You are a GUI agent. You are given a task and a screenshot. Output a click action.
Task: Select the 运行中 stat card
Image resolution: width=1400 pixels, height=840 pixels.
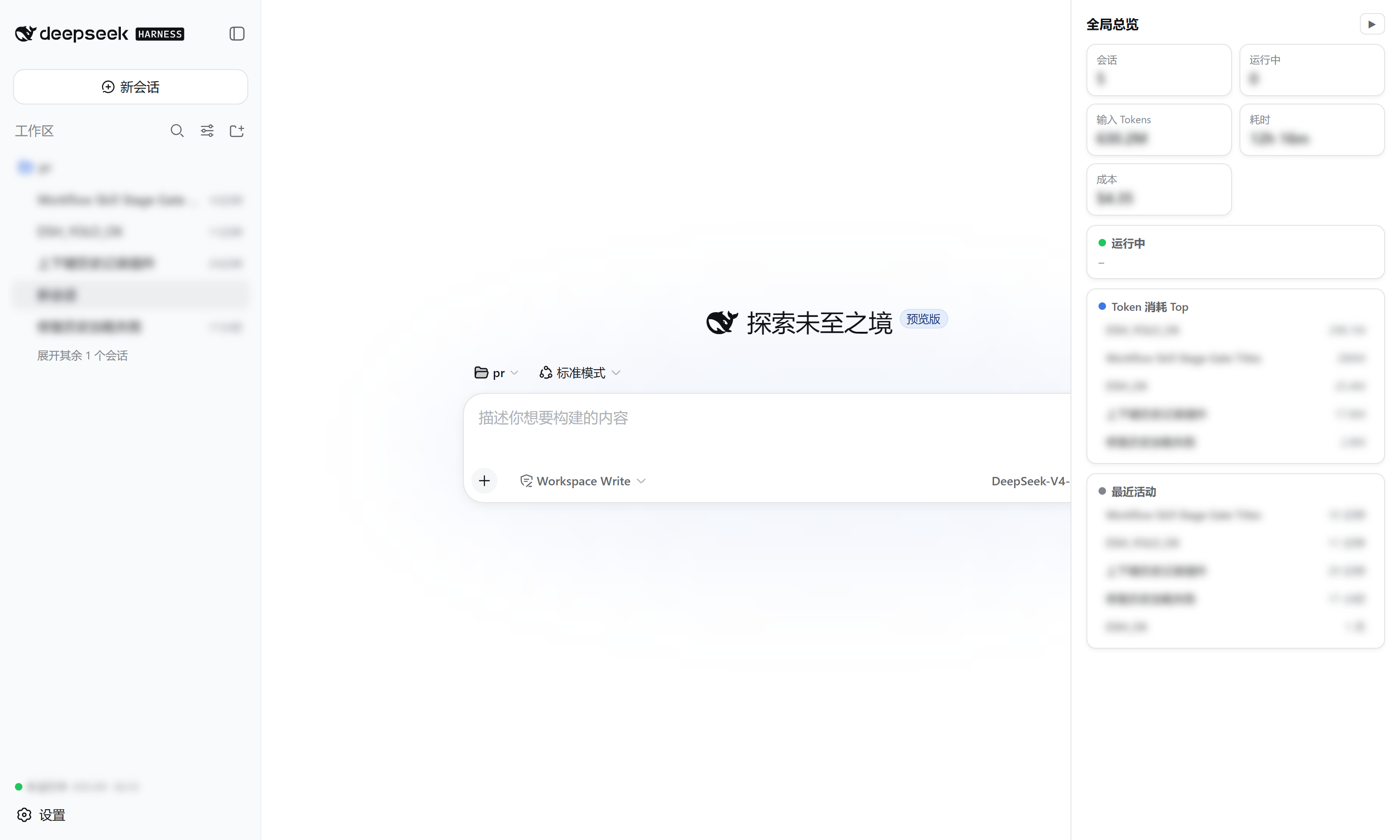pyautogui.click(x=1312, y=70)
